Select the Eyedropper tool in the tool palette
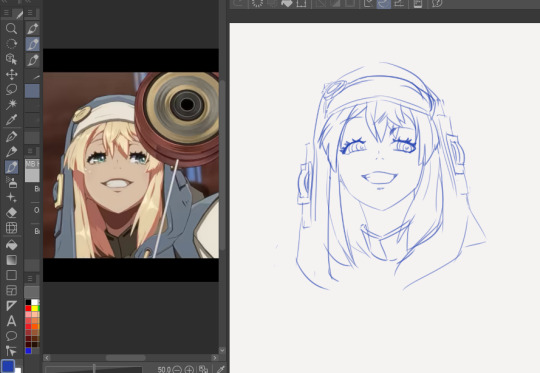This screenshot has height=373, width=540. [11, 120]
